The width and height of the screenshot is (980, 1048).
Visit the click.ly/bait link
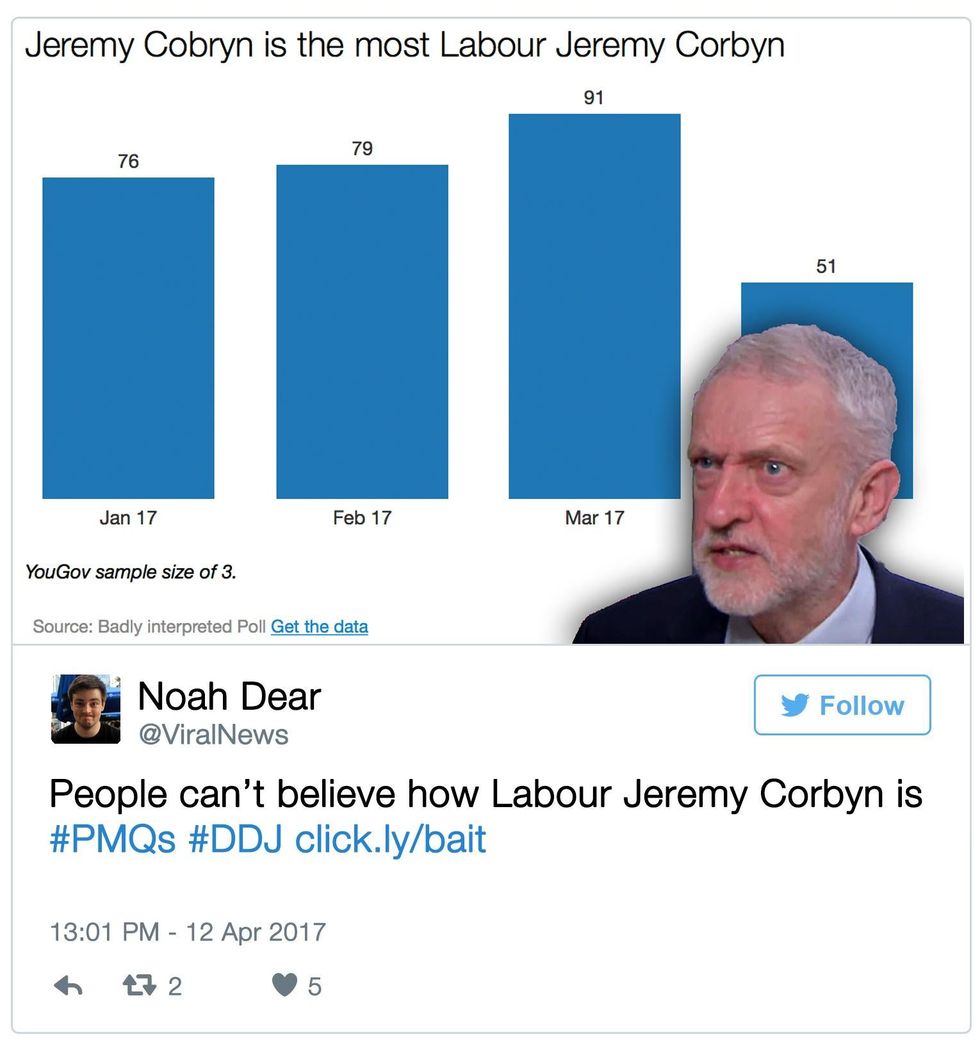(x=390, y=838)
